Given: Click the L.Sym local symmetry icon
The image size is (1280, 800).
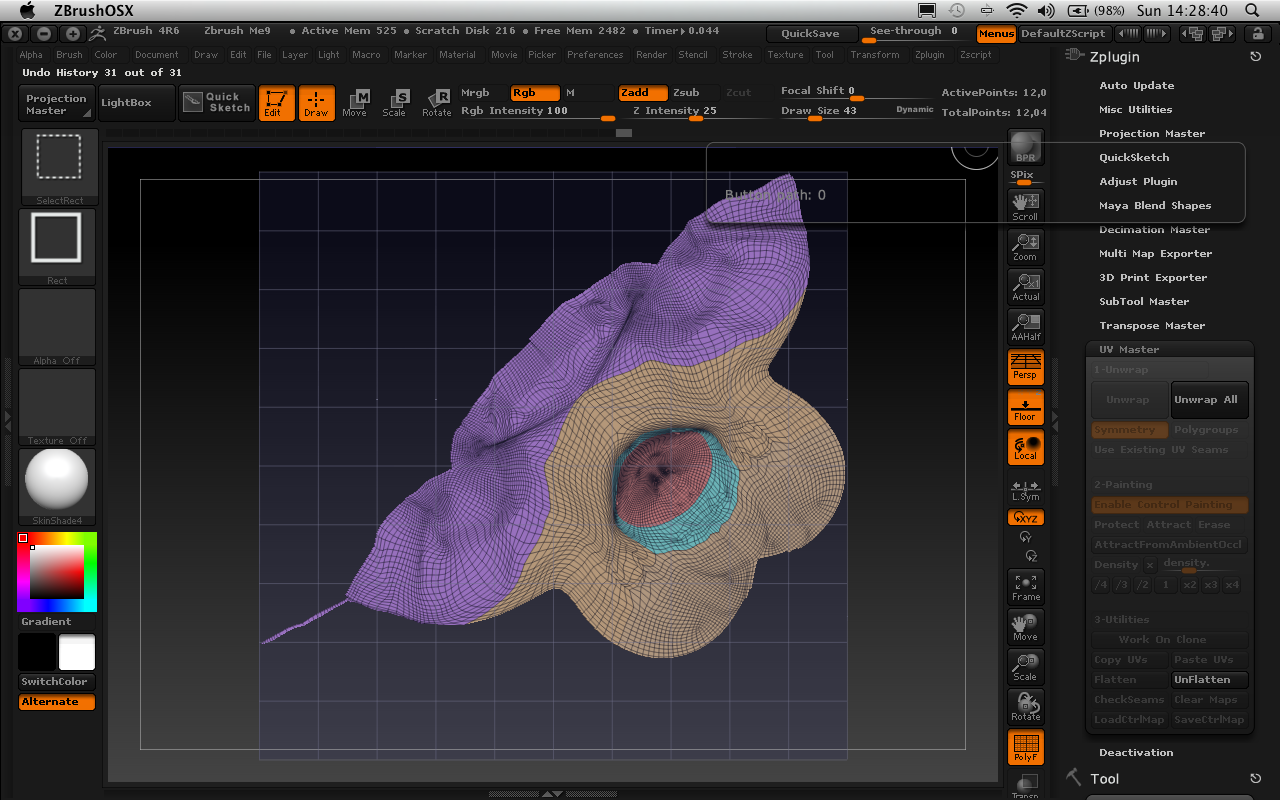Looking at the screenshot, I should pyautogui.click(x=1025, y=490).
